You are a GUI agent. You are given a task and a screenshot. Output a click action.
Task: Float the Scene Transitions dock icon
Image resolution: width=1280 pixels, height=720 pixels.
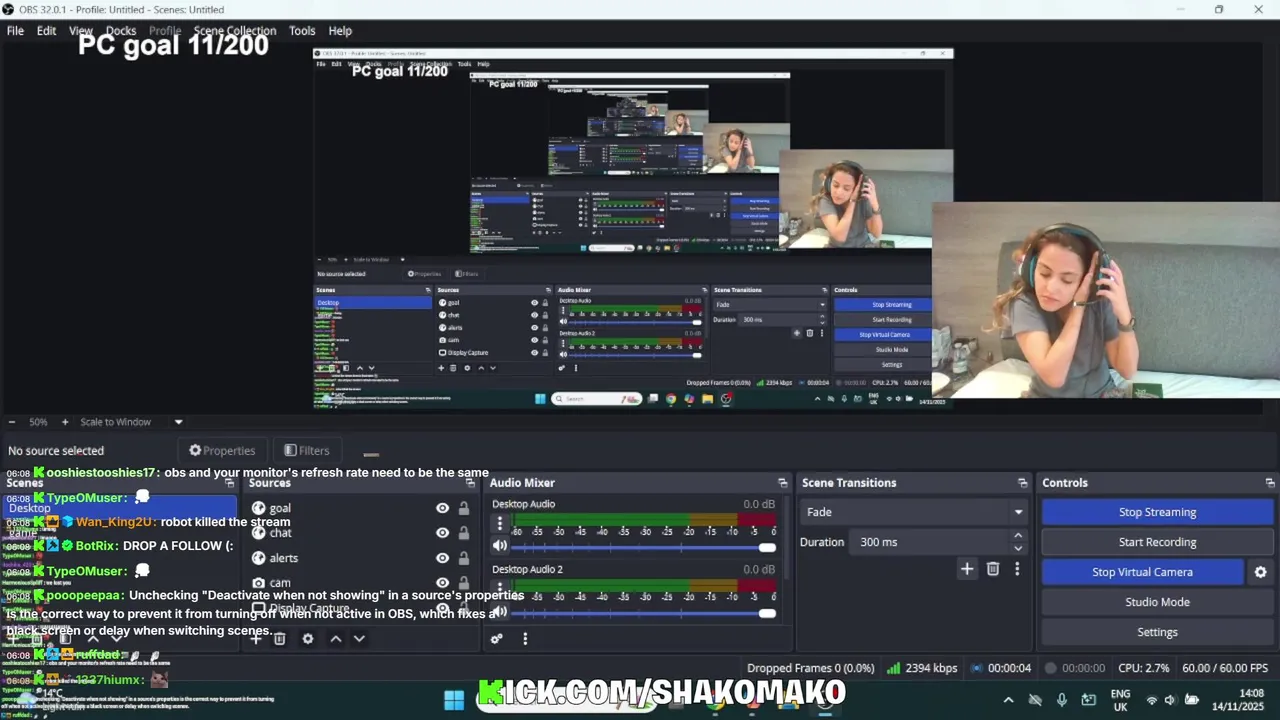pos(1022,483)
